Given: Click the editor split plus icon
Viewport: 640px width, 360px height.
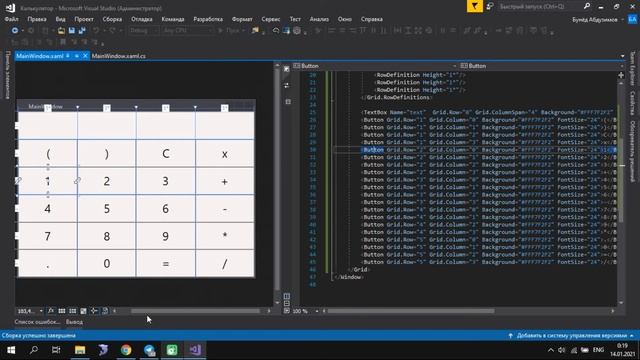Looking at the screenshot, I should coord(621,75).
